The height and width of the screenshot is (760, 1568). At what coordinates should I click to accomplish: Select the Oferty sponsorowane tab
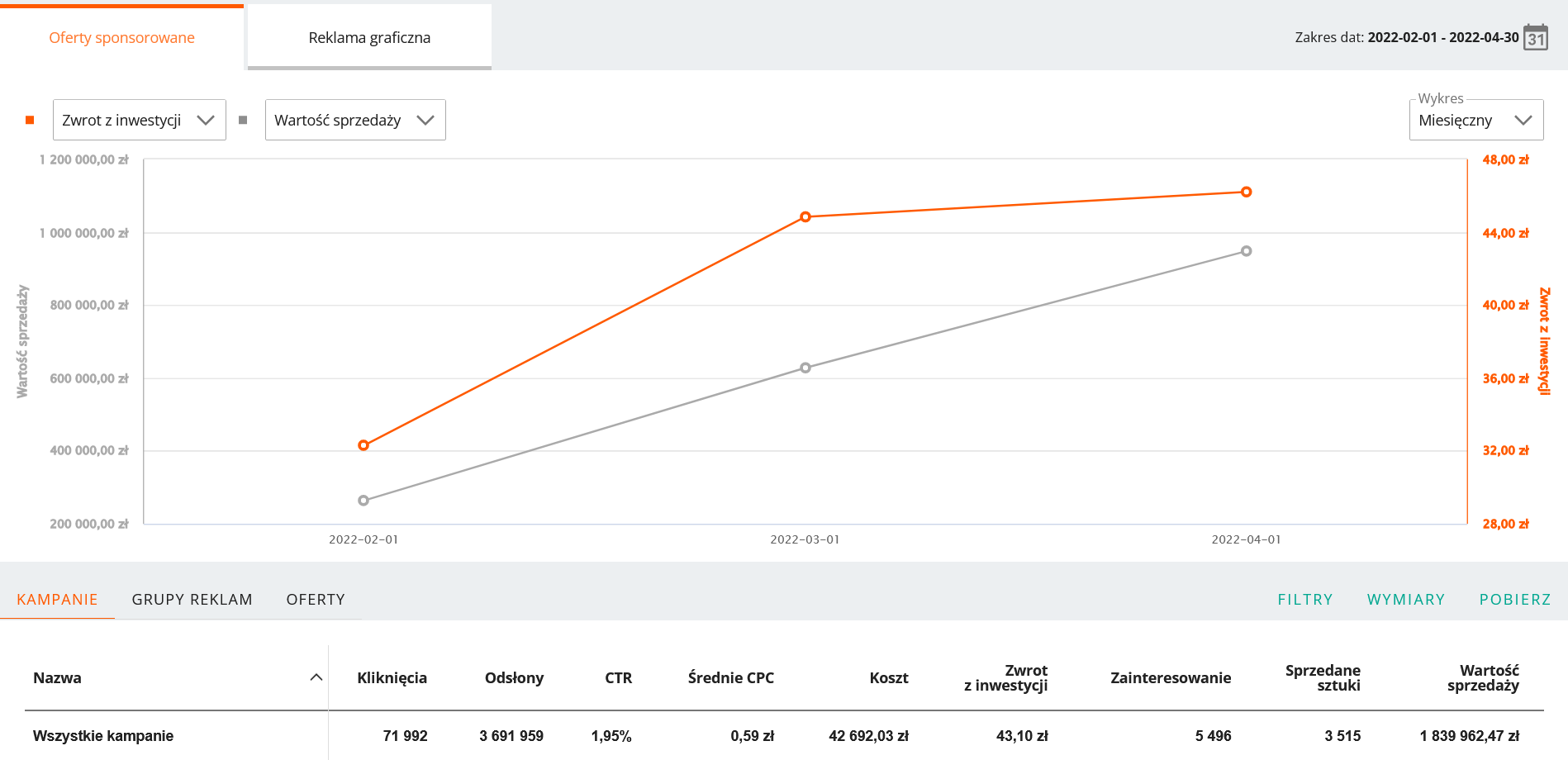point(121,38)
